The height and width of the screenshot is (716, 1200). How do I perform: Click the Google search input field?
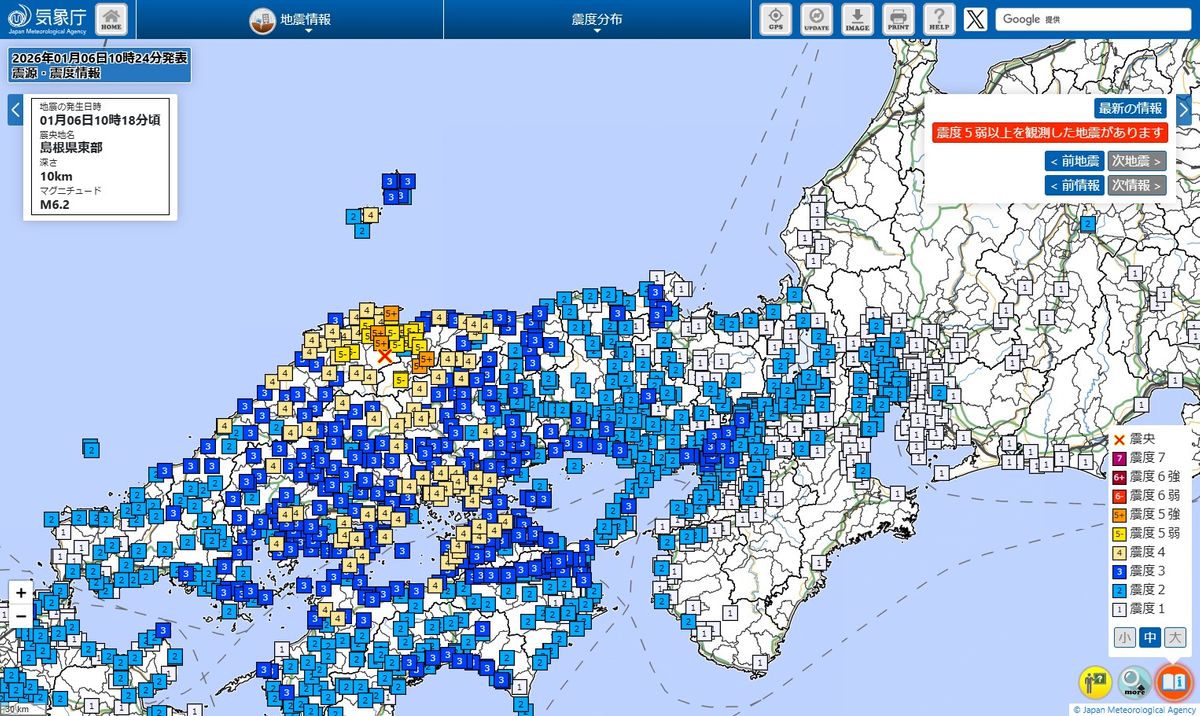coord(1092,19)
